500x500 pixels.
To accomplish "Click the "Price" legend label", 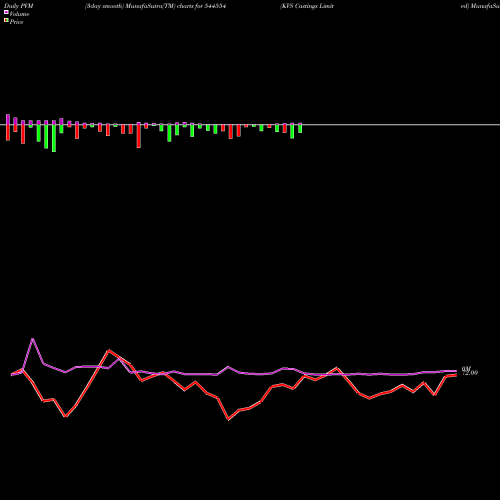I will coord(16,22).
